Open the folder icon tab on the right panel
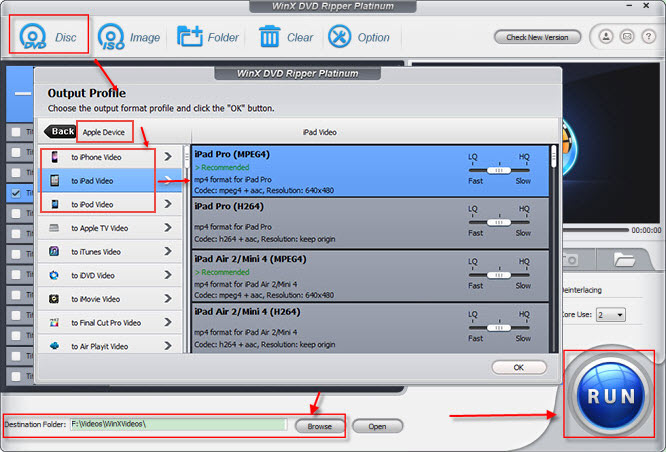The height and width of the screenshot is (452, 666). tap(624, 260)
